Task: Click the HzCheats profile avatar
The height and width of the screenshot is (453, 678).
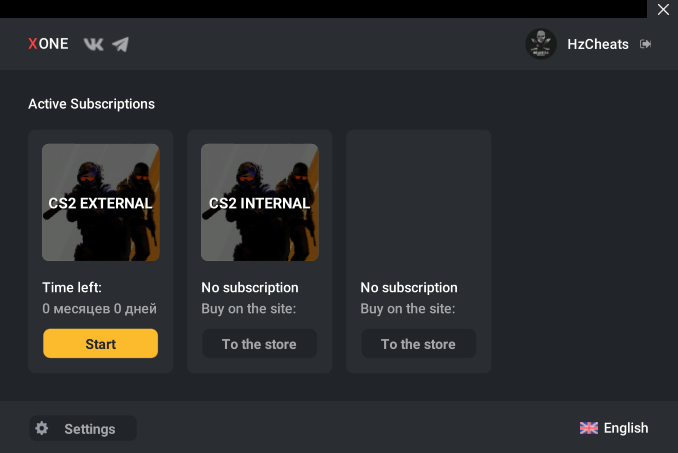Action: point(540,44)
